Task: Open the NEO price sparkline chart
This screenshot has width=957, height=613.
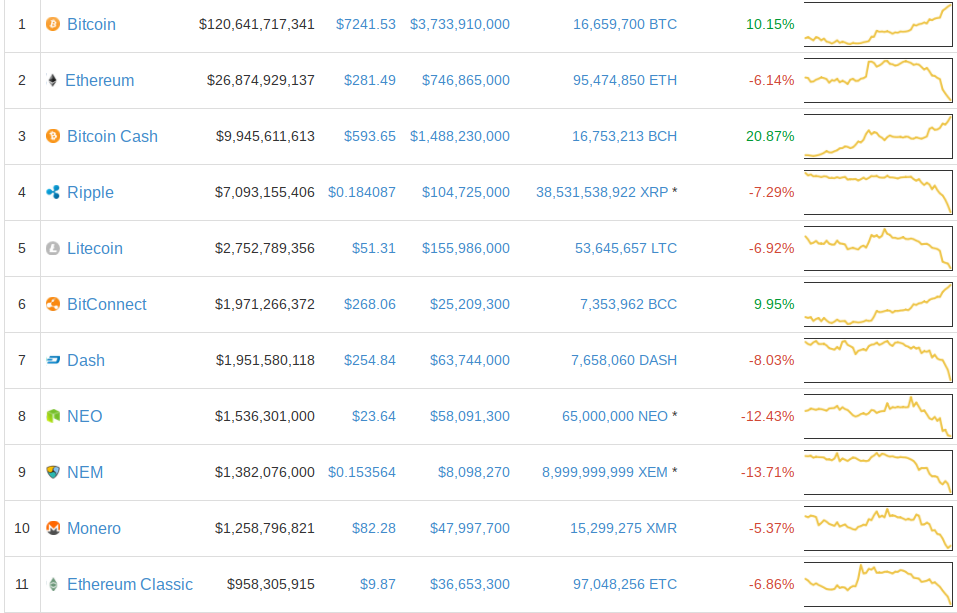Action: [x=878, y=416]
